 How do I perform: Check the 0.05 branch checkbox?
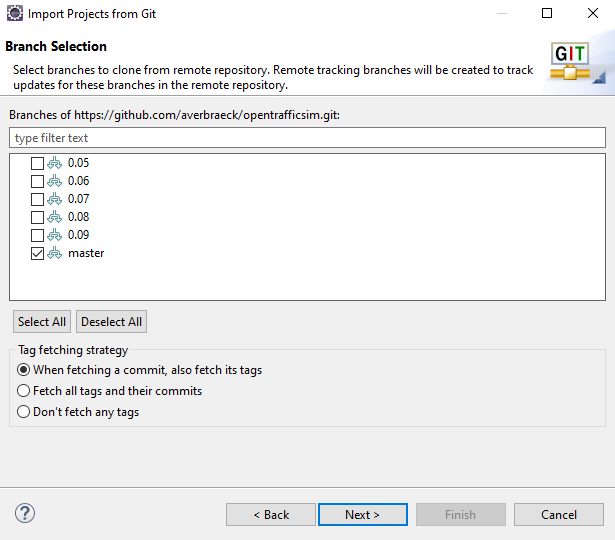(37, 163)
